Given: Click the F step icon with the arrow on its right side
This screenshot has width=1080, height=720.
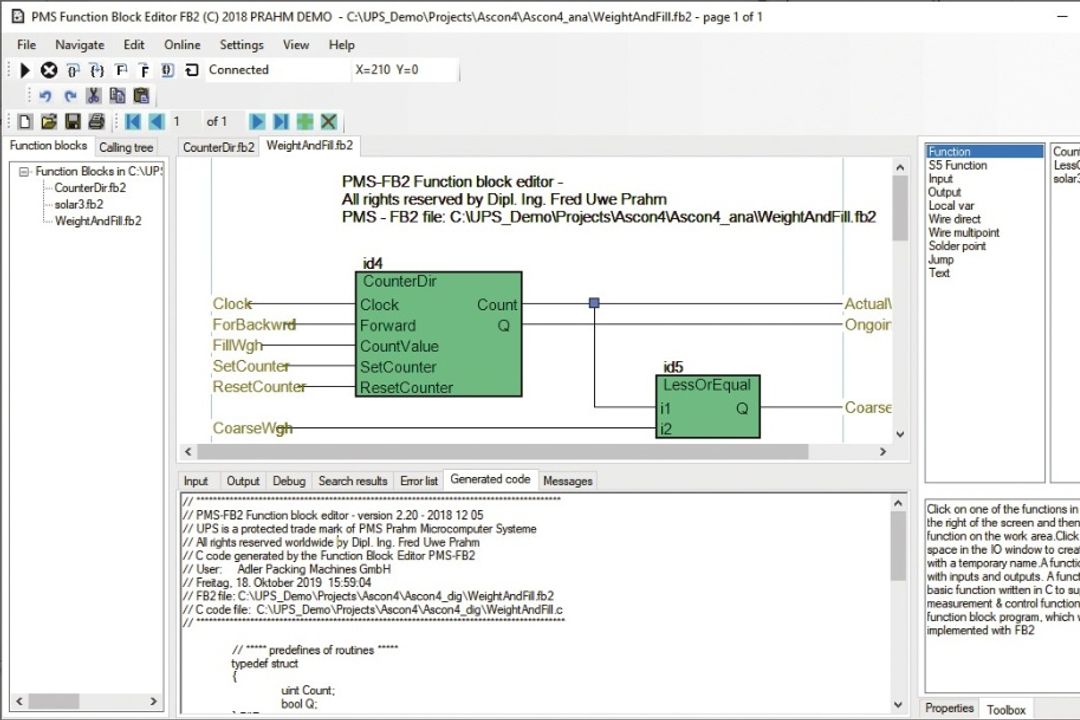Looking at the screenshot, I should 121,70.
